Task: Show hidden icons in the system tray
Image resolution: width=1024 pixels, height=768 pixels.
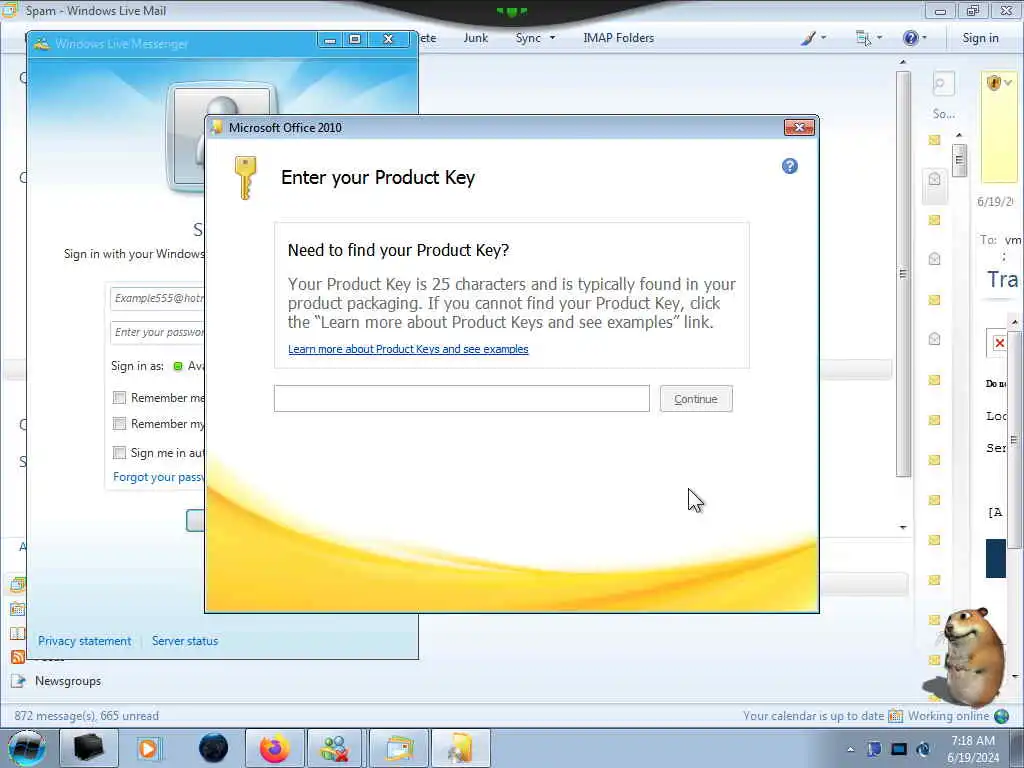Action: click(850, 750)
